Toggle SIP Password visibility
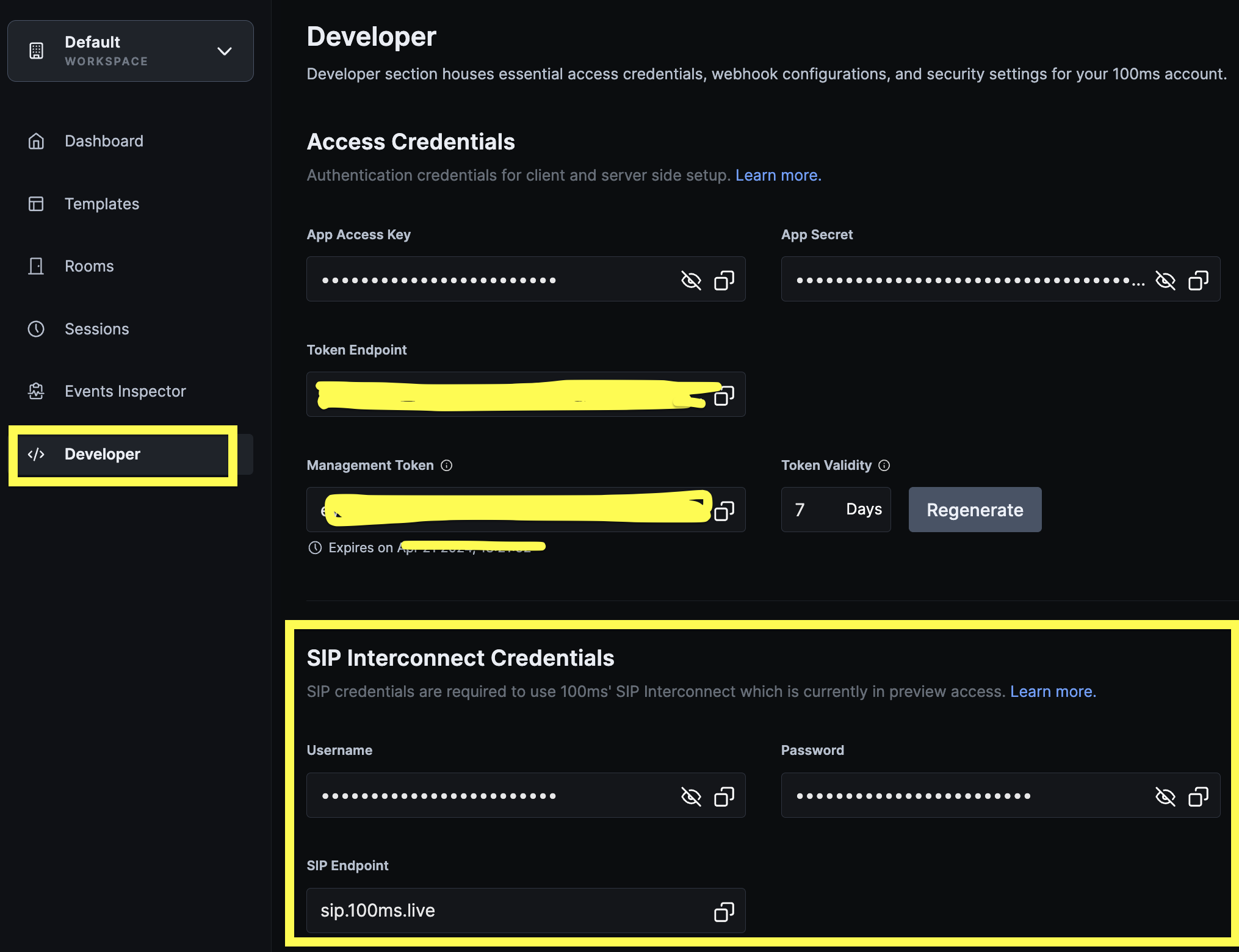Screen dimensions: 1239x952 1165,796
